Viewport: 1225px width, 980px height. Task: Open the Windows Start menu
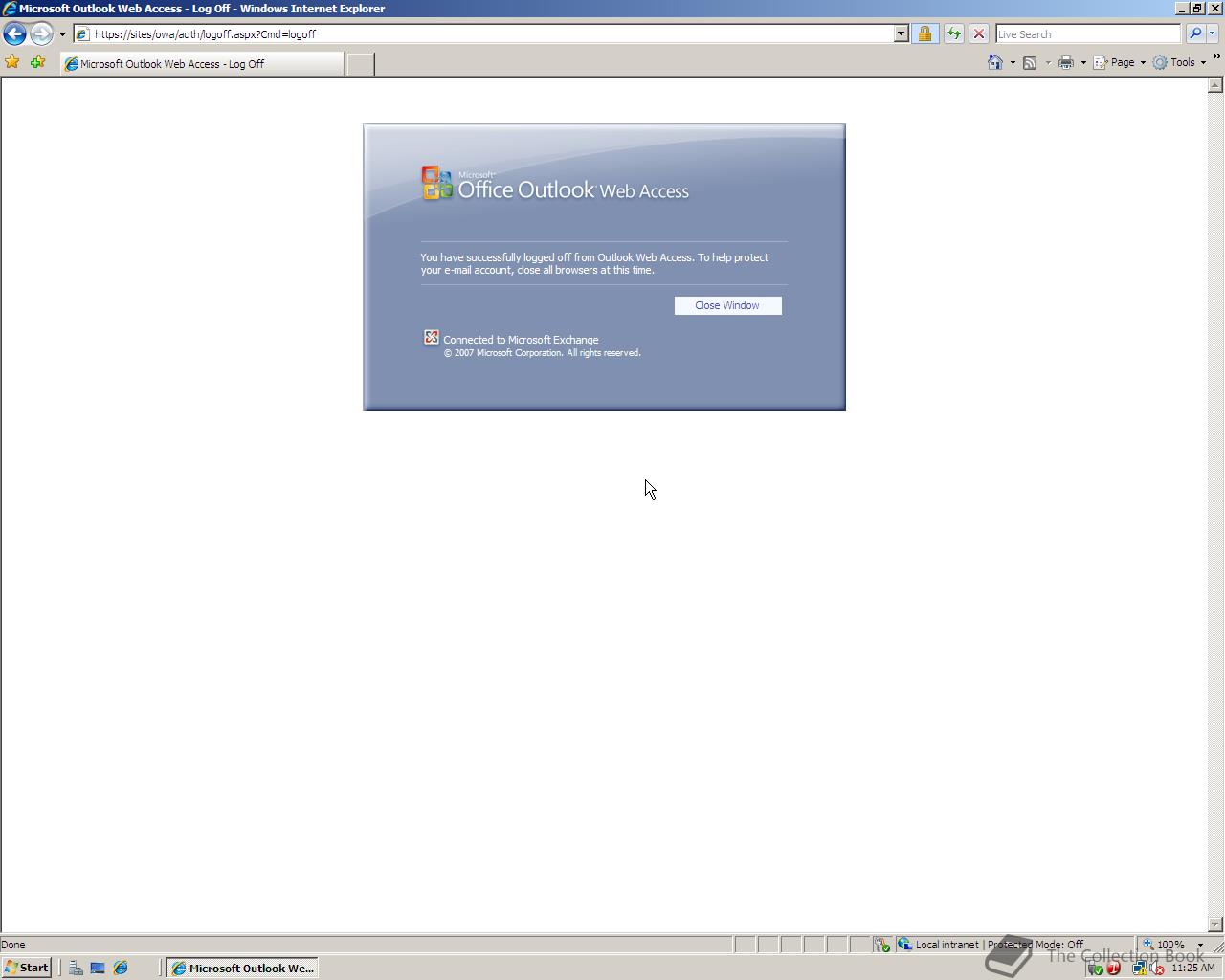27,968
